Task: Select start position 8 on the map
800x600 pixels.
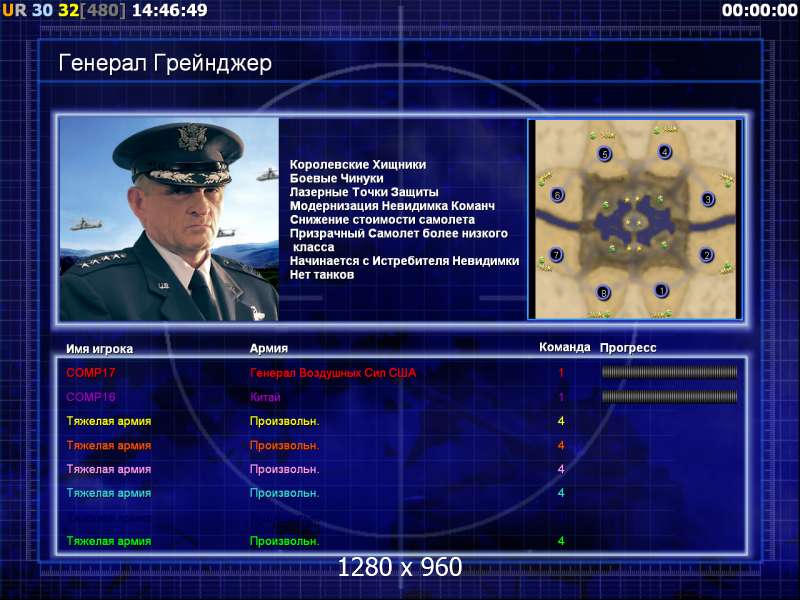Action: pyautogui.click(x=604, y=293)
